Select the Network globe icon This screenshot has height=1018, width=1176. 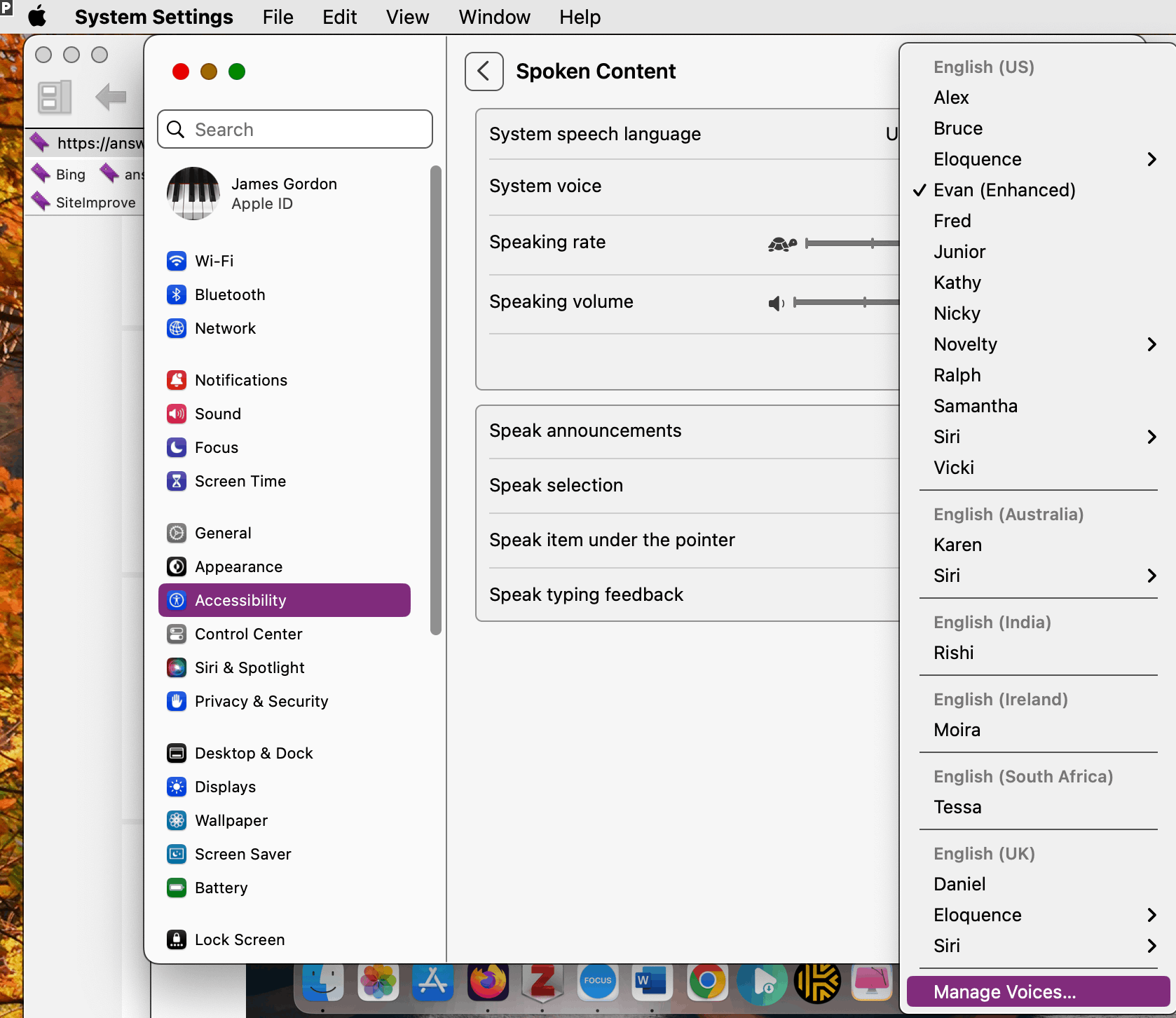[x=177, y=328]
